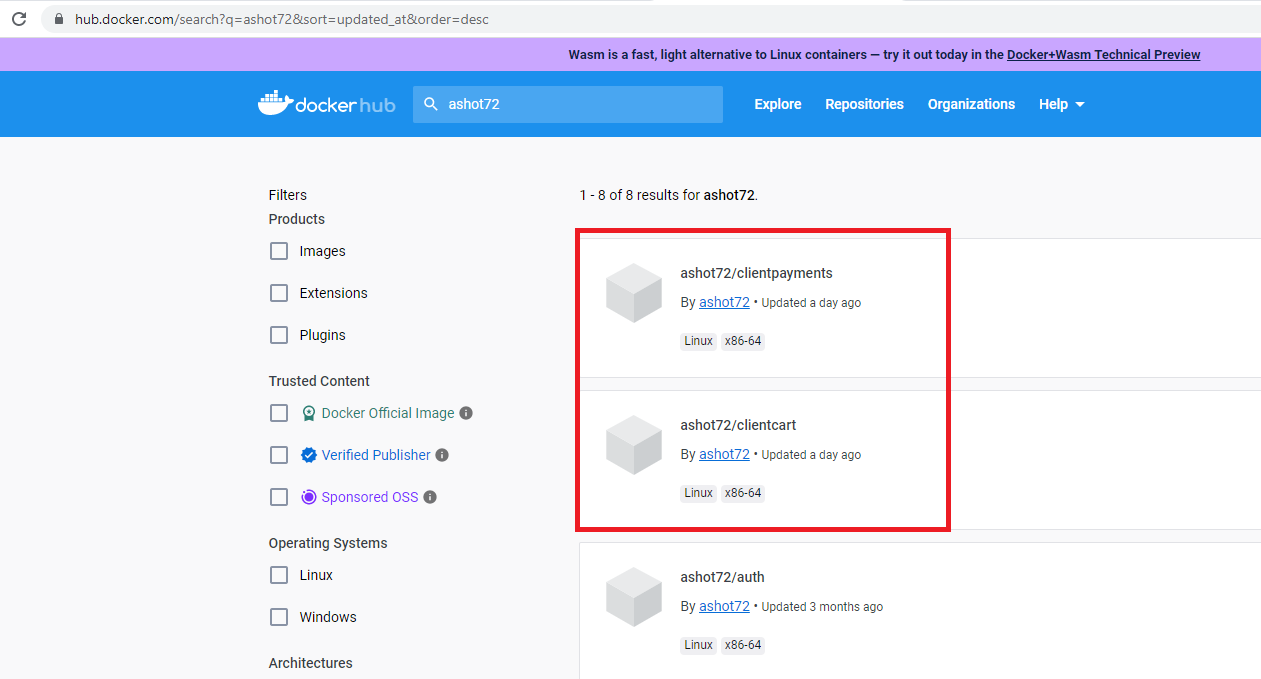Click the info icon beside Sponsored OSS
Screen dimensions: 1261x679
point(430,497)
